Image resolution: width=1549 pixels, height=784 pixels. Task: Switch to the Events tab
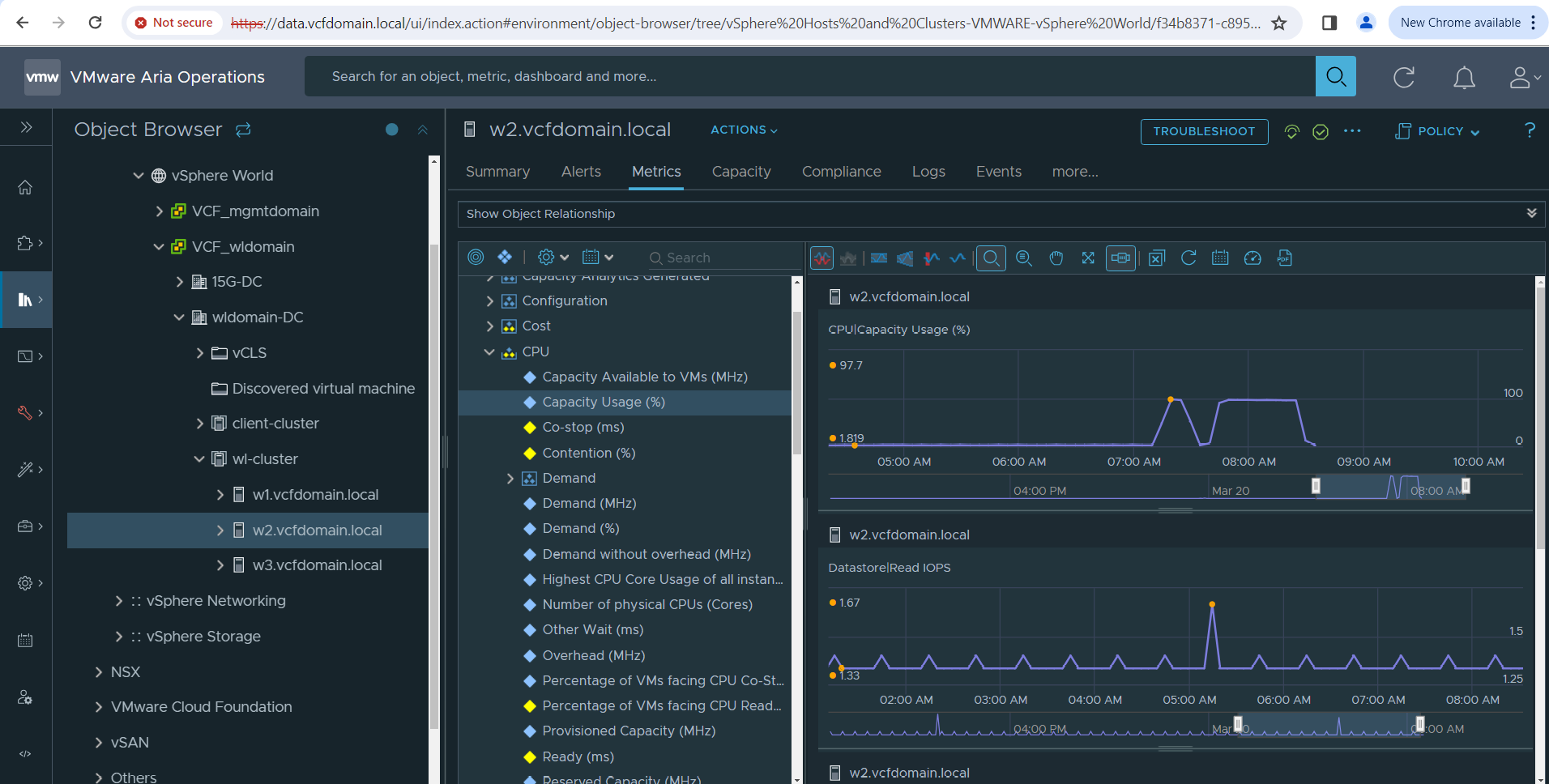(x=998, y=172)
